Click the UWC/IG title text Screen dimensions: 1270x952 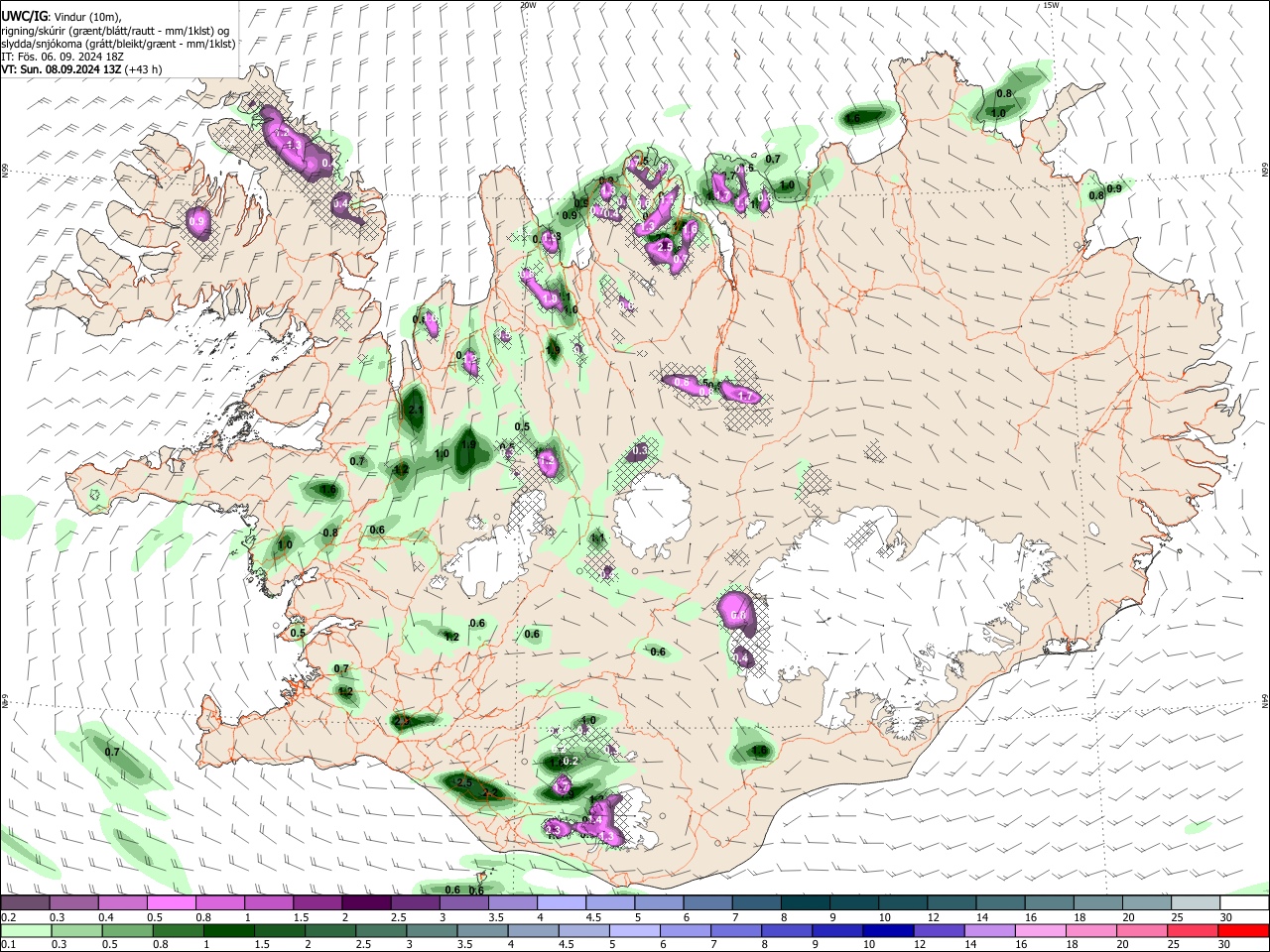tap(23, 17)
